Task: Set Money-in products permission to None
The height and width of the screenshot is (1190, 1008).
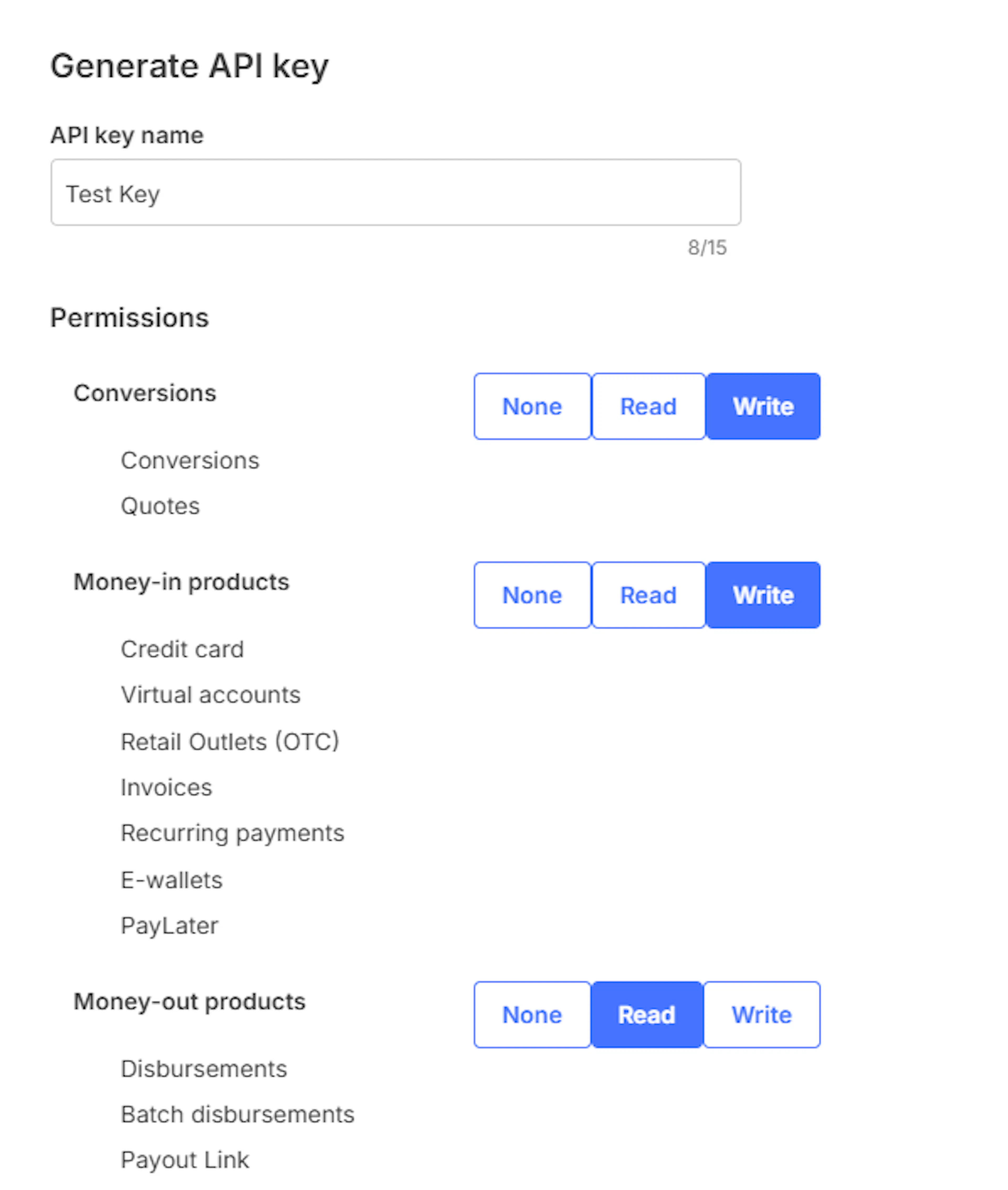Action: [x=532, y=595]
